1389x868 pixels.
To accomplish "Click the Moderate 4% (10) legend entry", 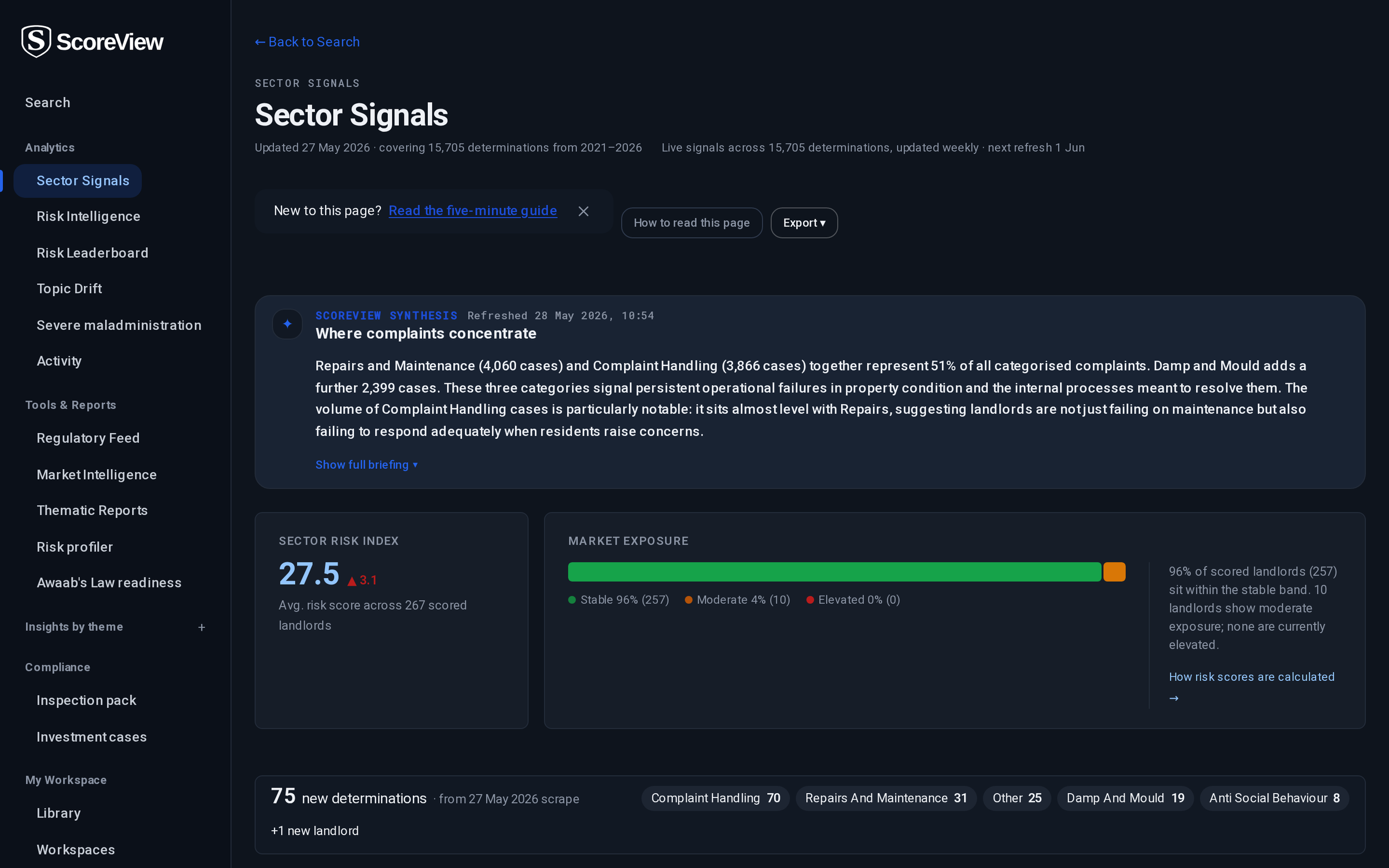I will coord(737,600).
